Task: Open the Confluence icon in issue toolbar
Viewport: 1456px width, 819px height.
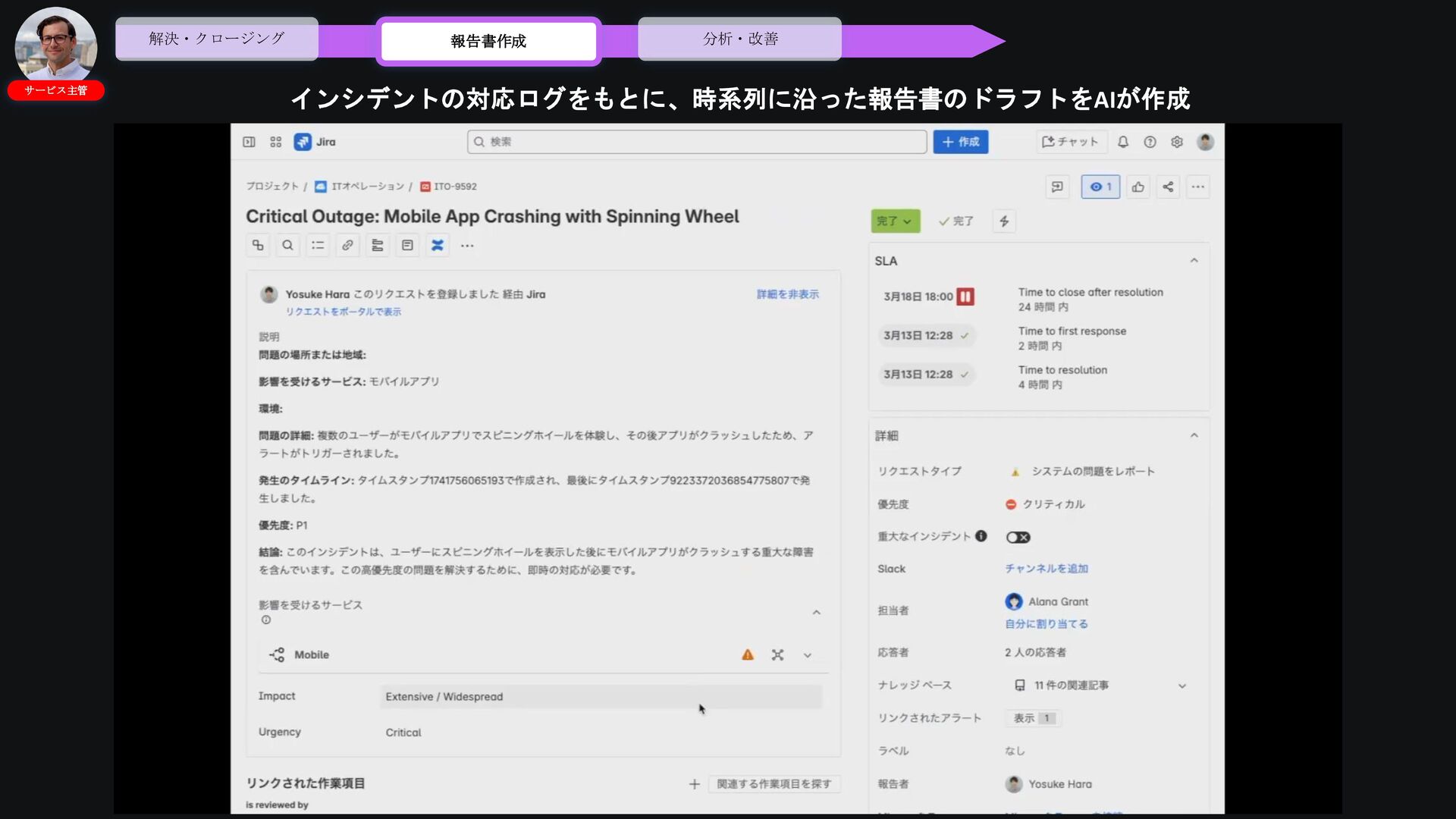Action: point(438,245)
